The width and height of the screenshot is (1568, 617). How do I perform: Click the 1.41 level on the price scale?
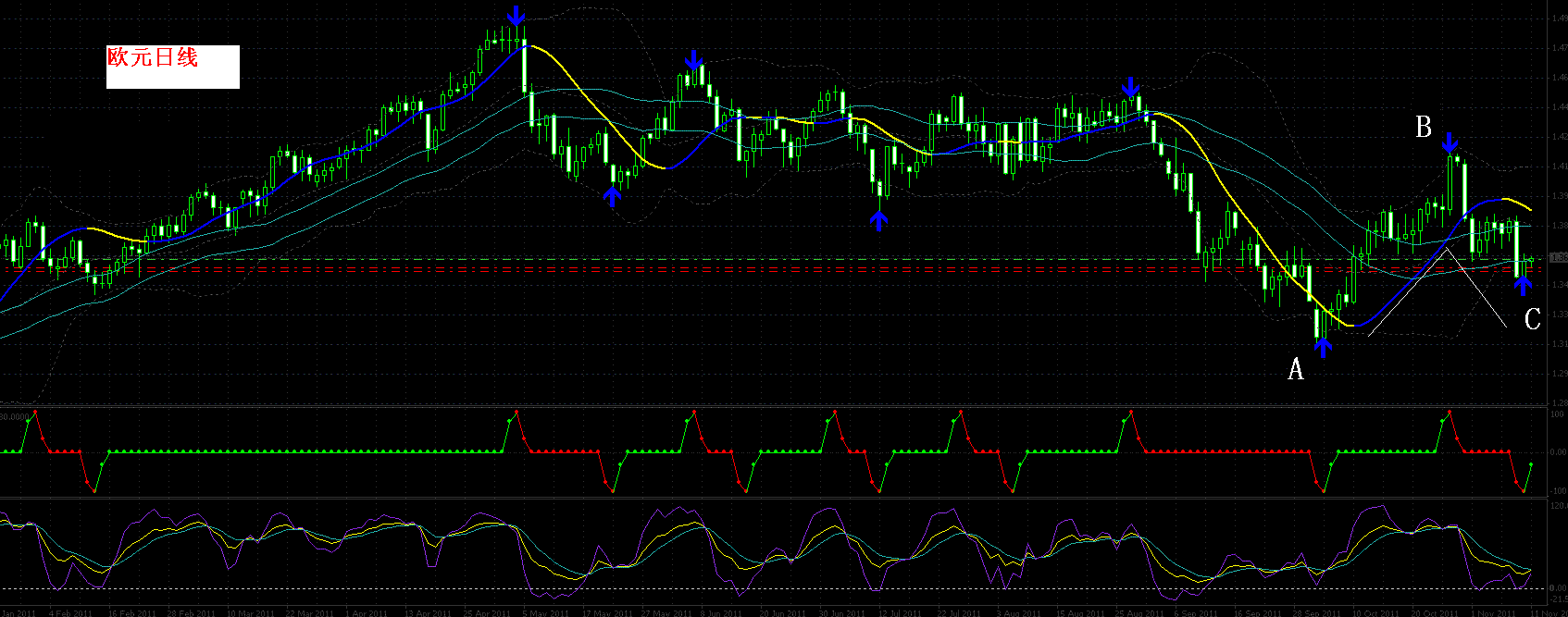coord(1558,167)
